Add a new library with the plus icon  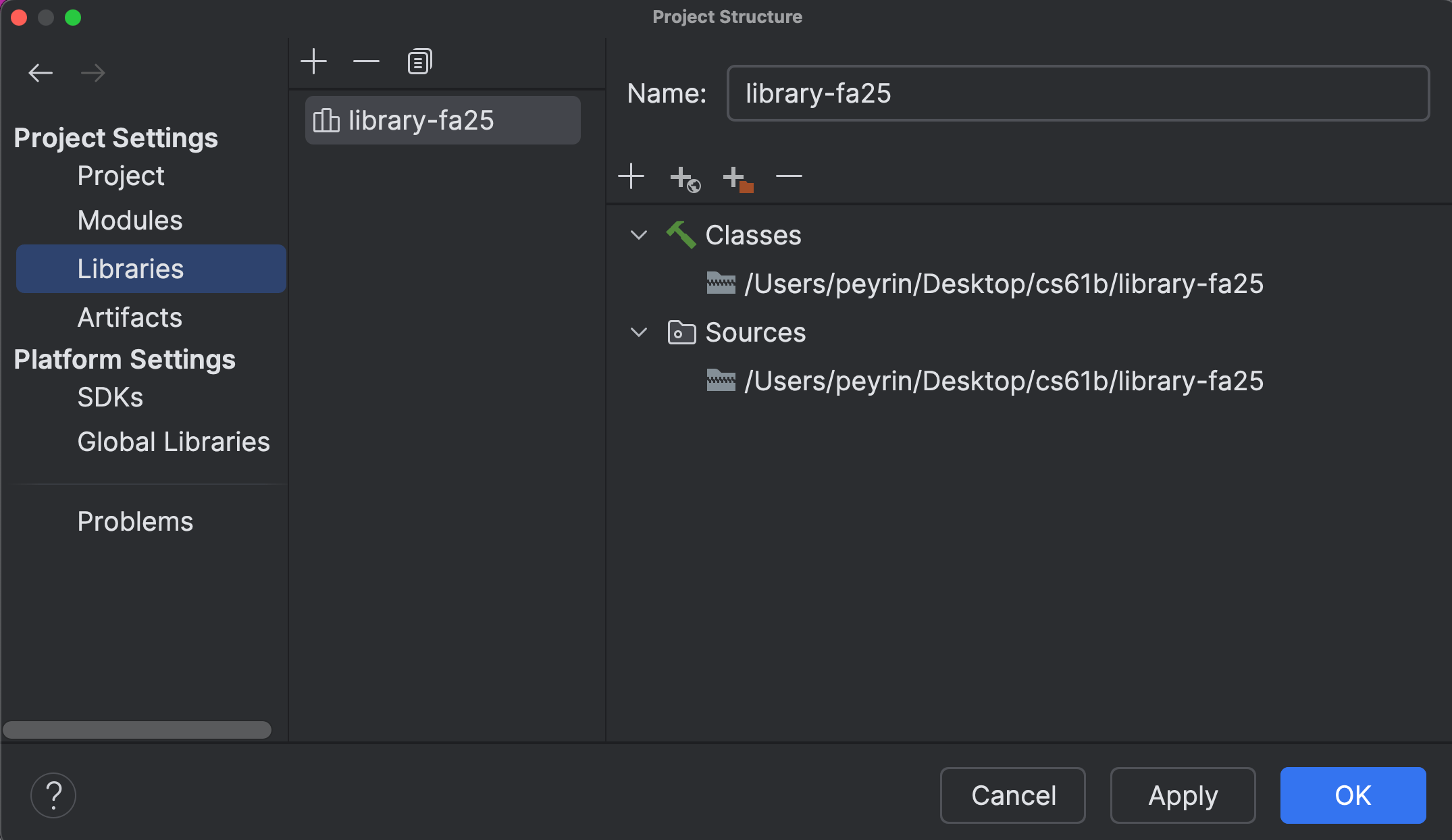314,60
